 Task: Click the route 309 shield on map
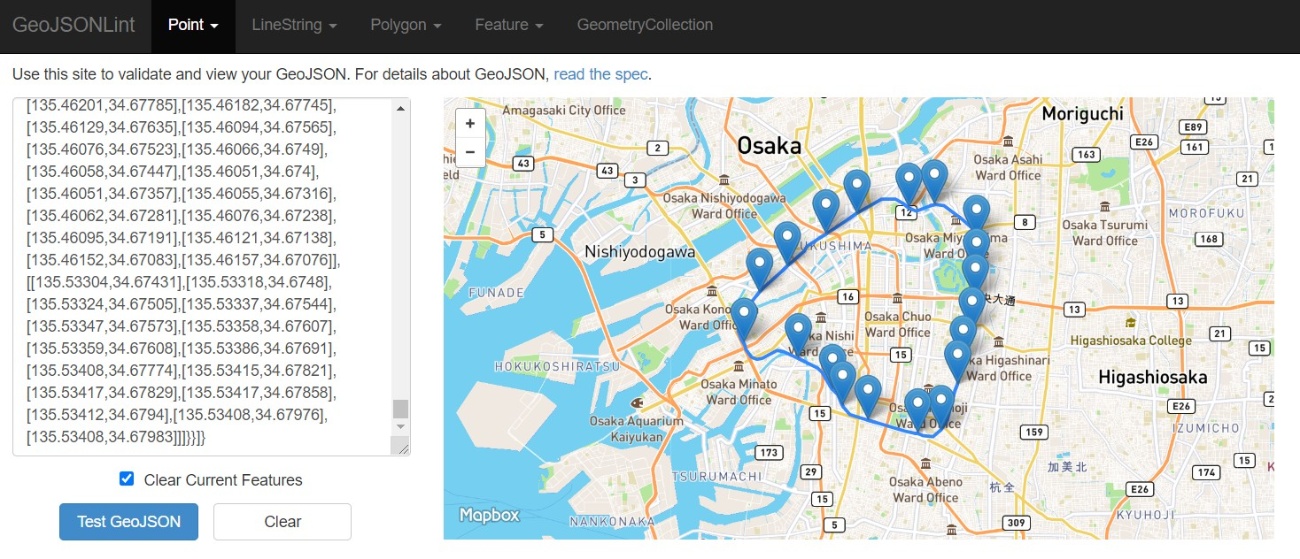point(1017,523)
